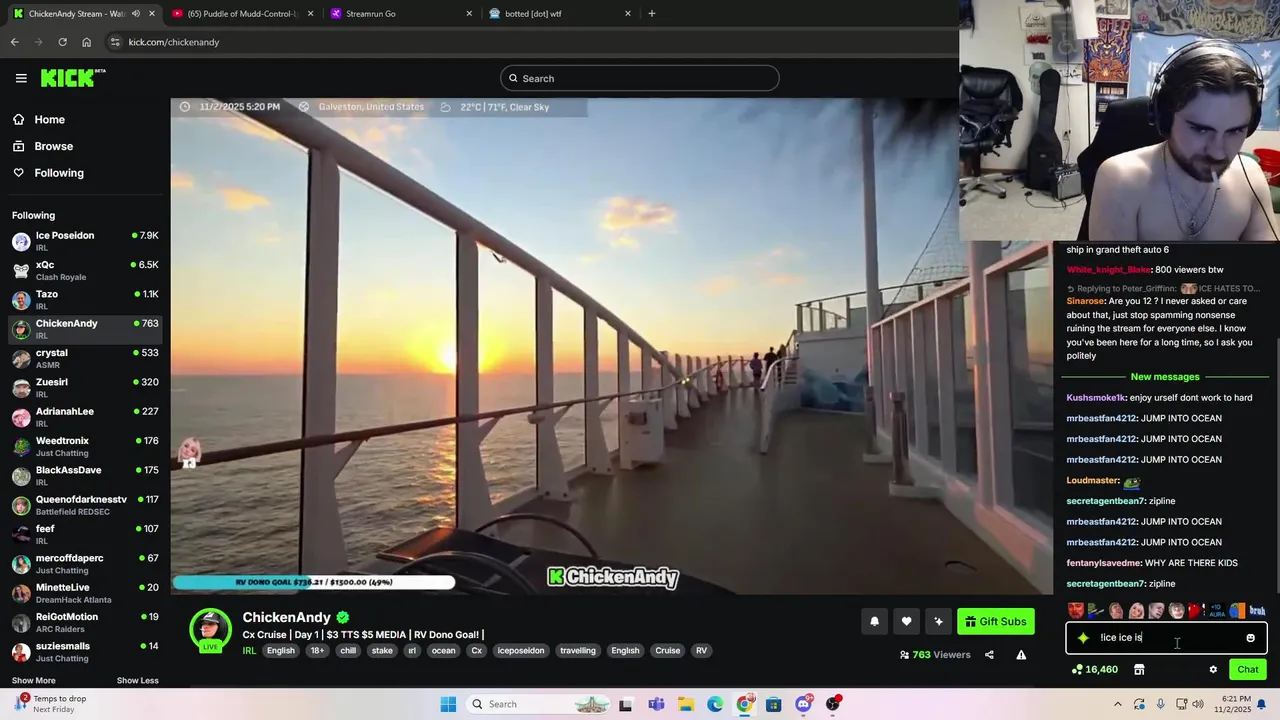The width and height of the screenshot is (1280, 720).
Task: Mute the ChickenAndy Stream tab audio
Action: point(135,14)
